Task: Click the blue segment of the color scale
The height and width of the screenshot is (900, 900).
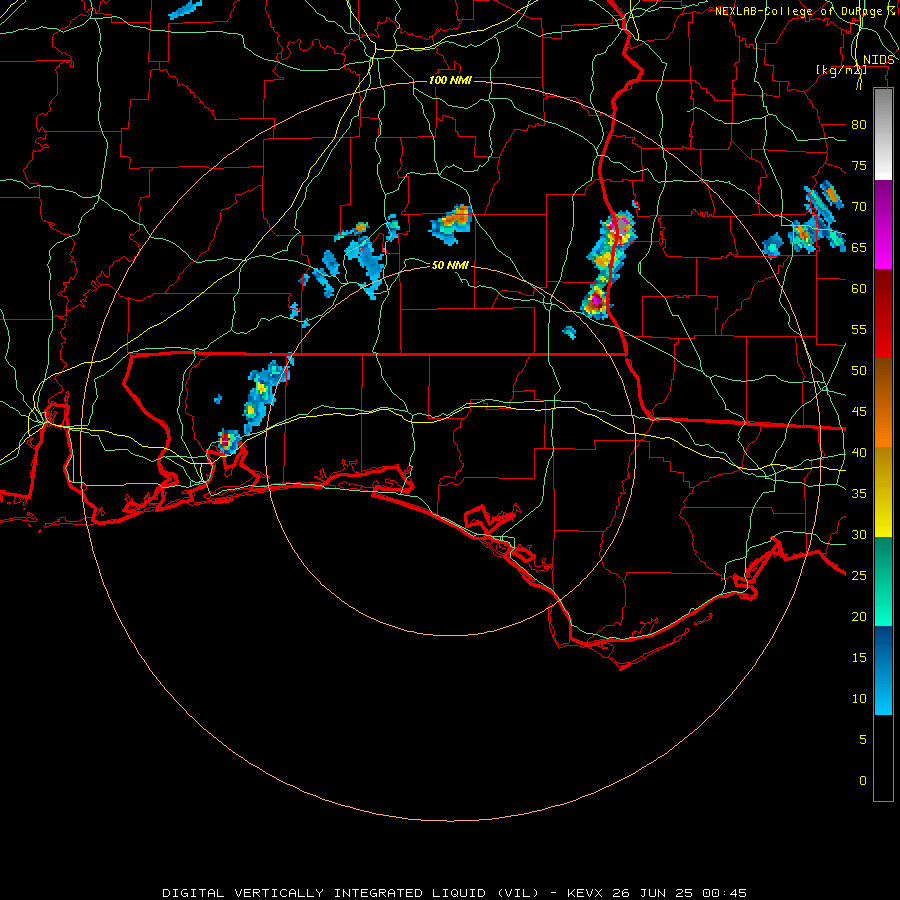Action: point(883,670)
